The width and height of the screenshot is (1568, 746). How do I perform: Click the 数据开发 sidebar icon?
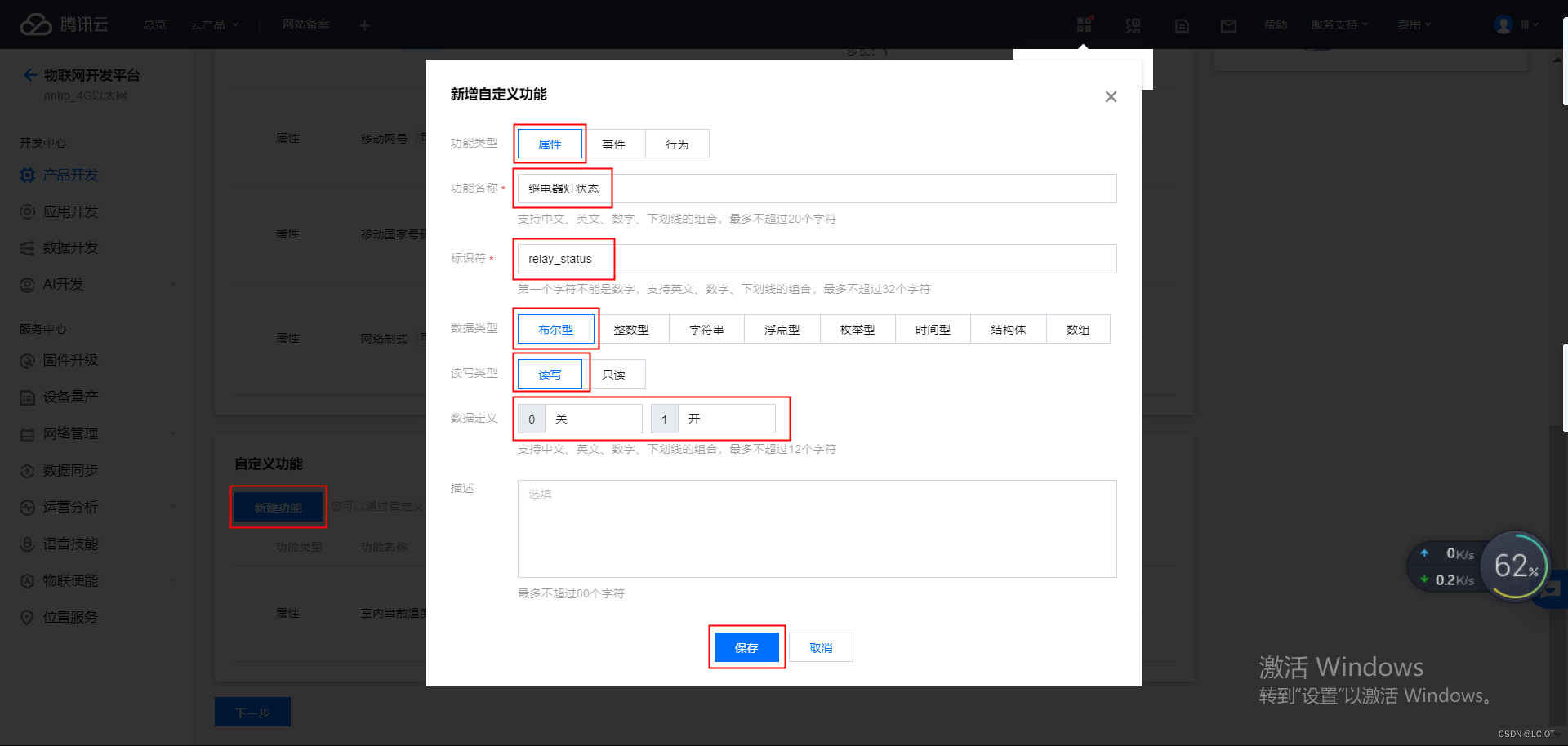click(27, 247)
